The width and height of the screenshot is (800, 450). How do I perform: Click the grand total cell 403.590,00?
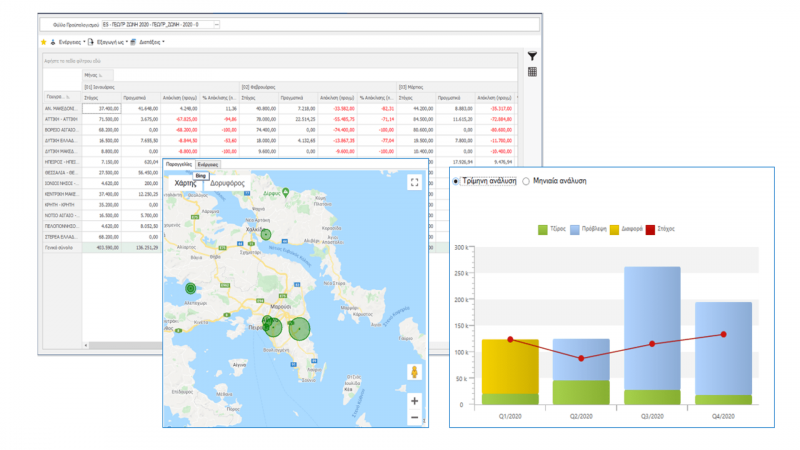click(x=102, y=247)
